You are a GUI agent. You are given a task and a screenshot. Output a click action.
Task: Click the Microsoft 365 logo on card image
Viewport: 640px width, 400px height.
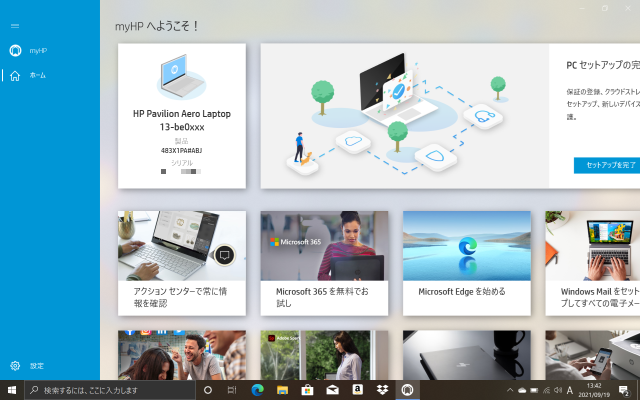click(296, 242)
